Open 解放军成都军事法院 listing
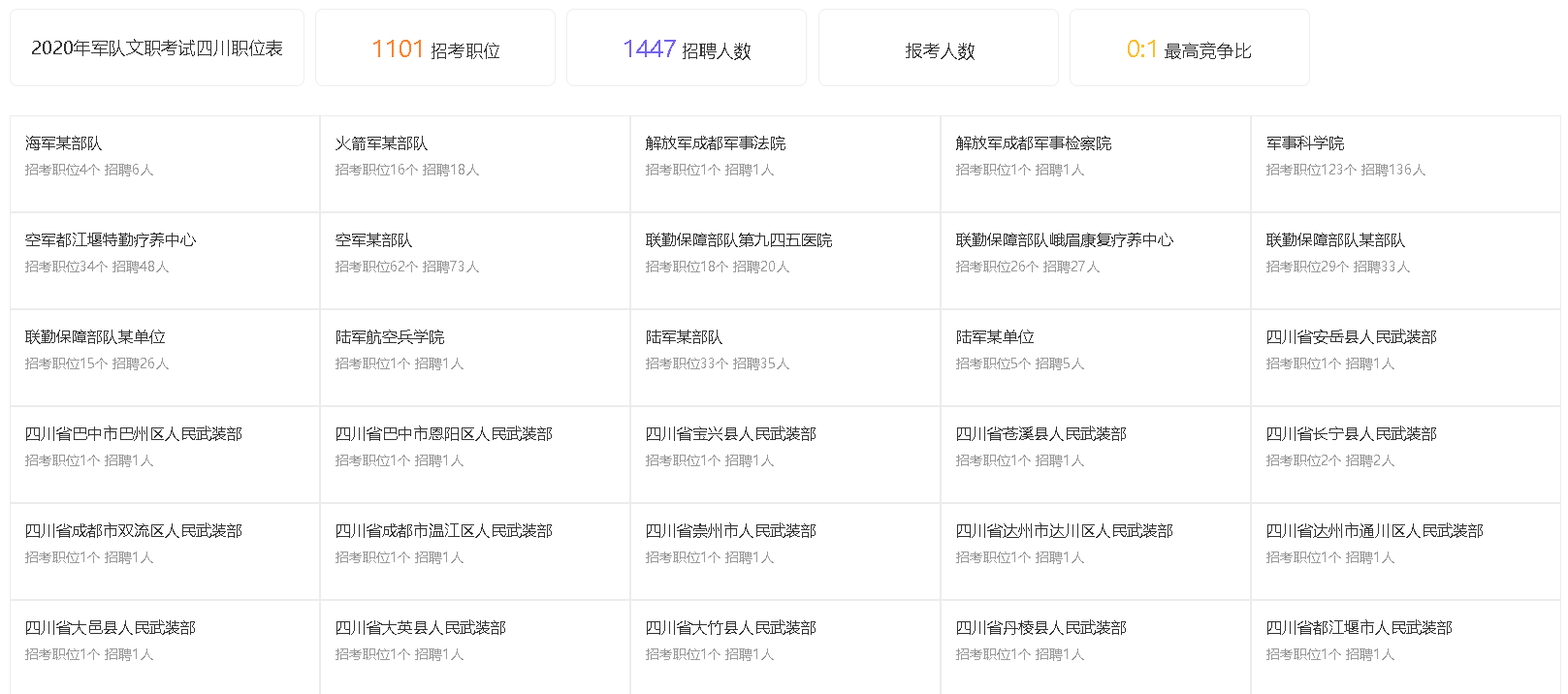The width and height of the screenshot is (1568, 694). pyautogui.click(x=784, y=163)
